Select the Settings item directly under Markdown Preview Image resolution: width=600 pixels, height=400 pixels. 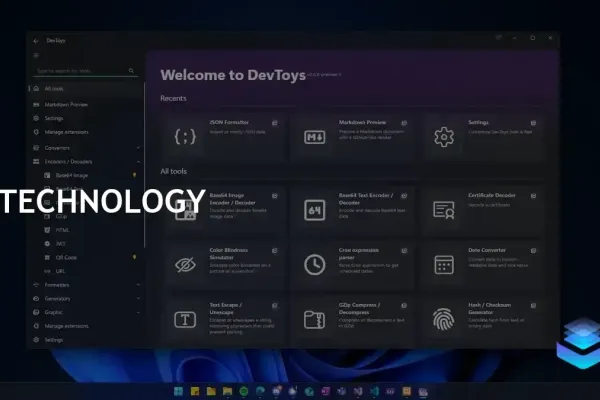click(86, 118)
